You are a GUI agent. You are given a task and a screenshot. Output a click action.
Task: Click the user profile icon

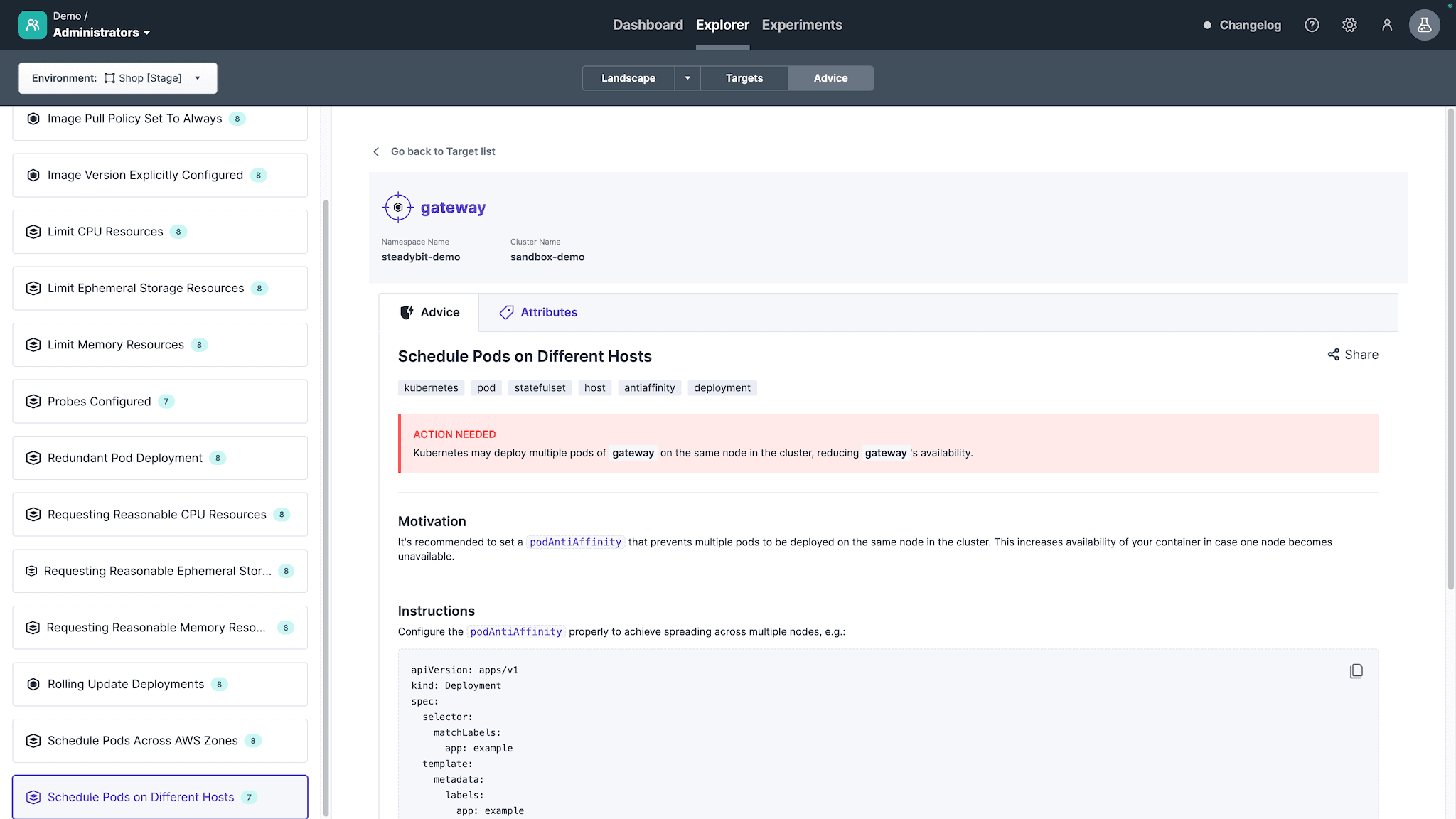coord(1386,25)
